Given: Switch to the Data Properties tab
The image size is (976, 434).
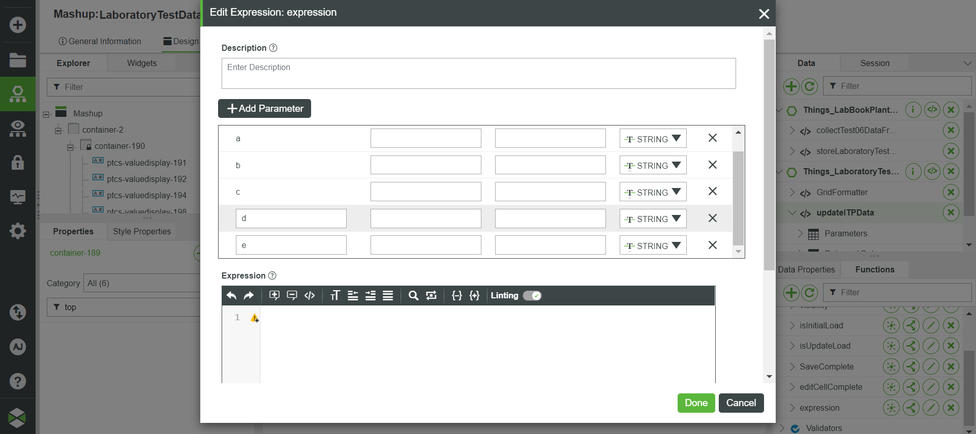Looking at the screenshot, I should click(x=806, y=270).
